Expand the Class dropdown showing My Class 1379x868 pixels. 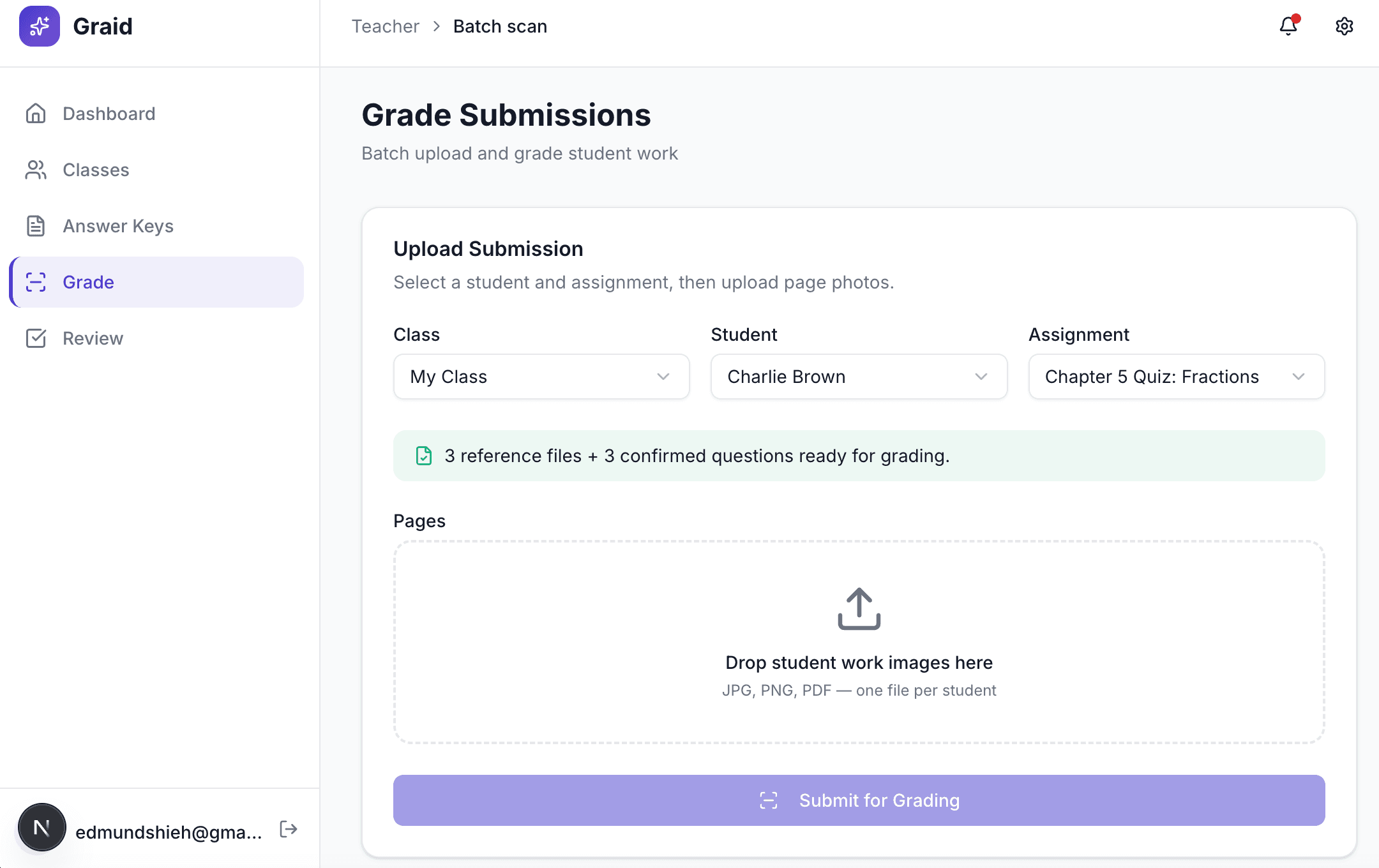coord(541,377)
